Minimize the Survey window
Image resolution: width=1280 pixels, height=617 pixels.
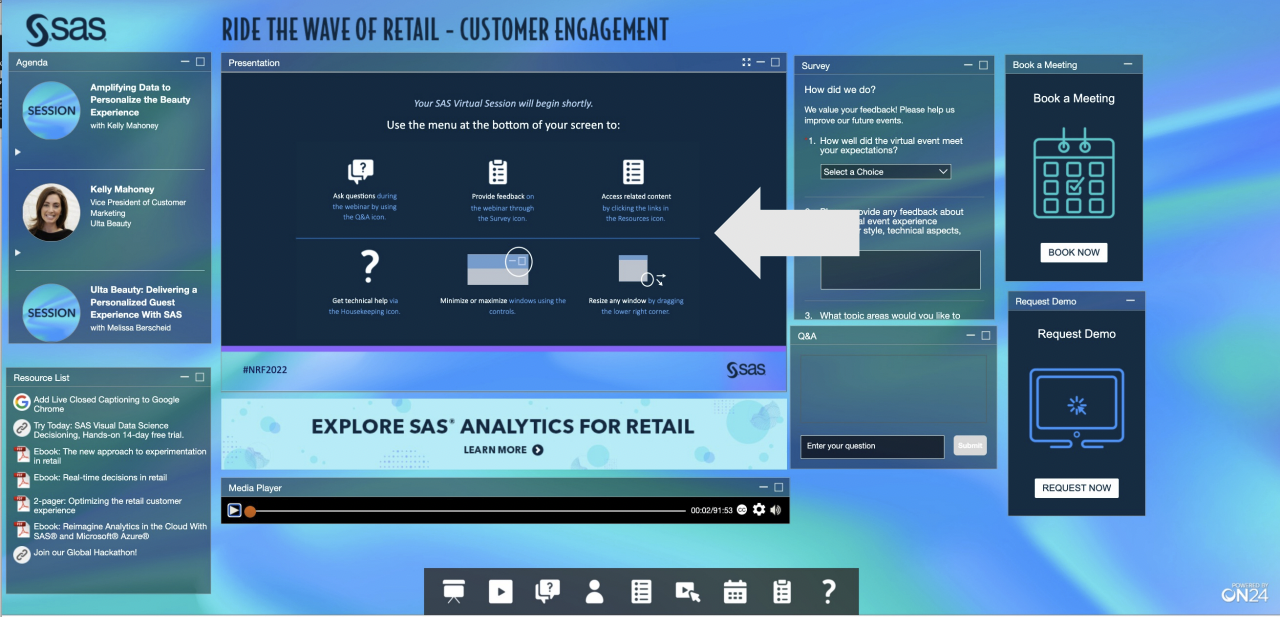(968, 65)
